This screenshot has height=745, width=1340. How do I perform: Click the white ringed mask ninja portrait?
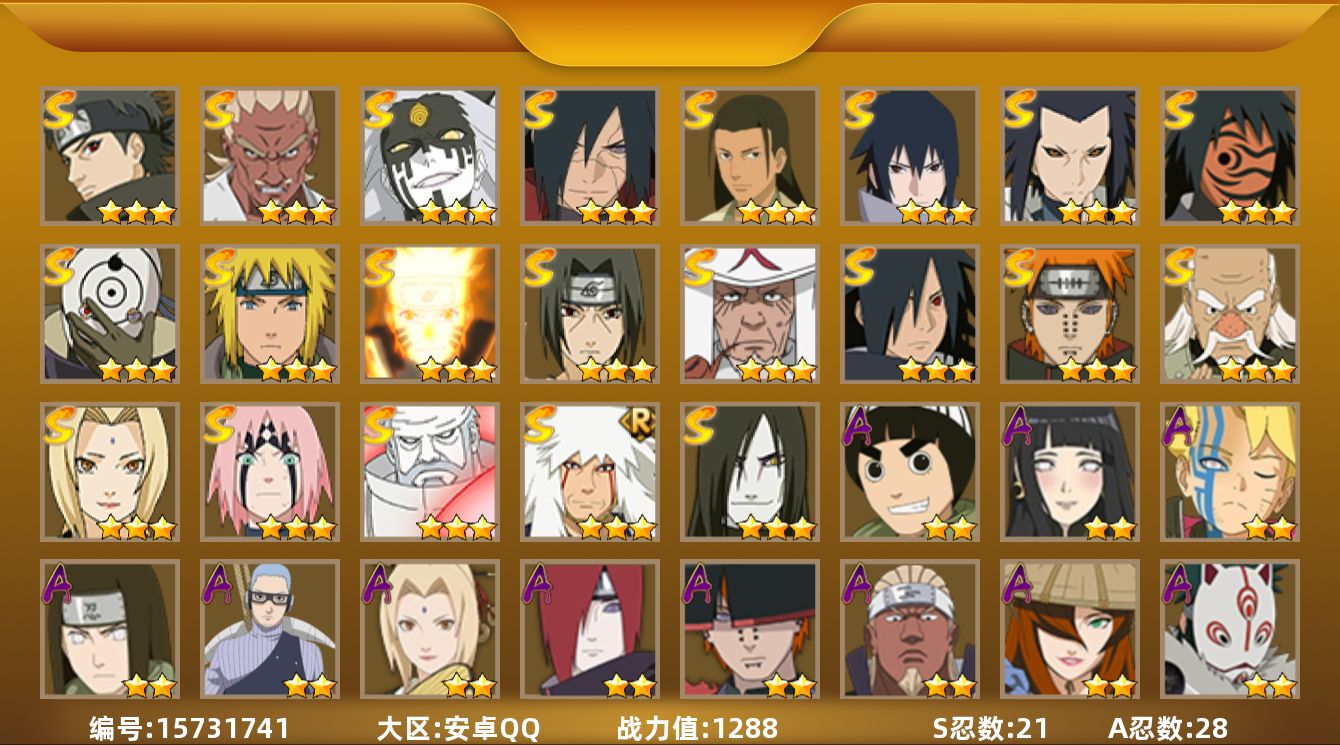point(109,314)
